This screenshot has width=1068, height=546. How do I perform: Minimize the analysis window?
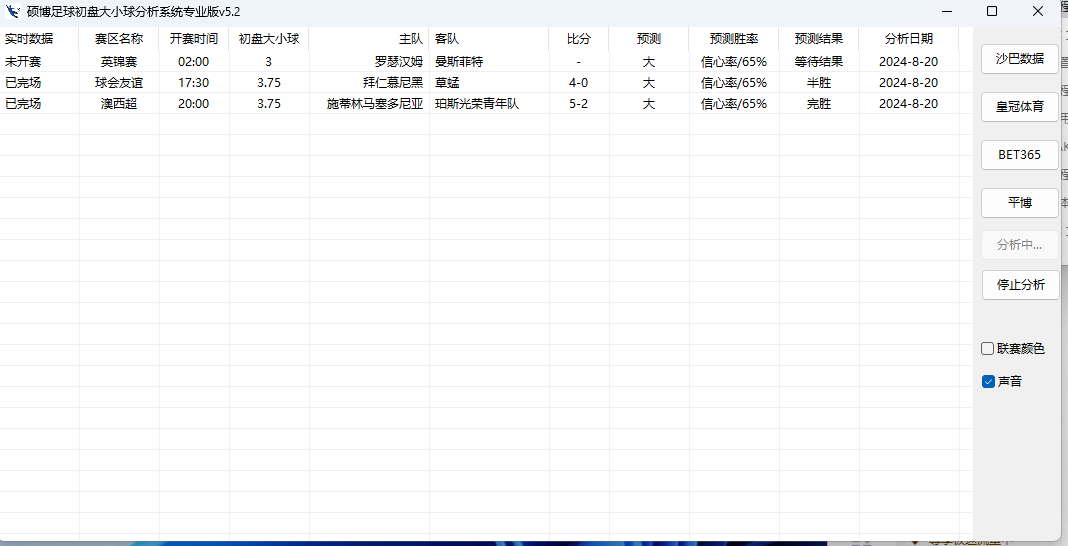946,12
